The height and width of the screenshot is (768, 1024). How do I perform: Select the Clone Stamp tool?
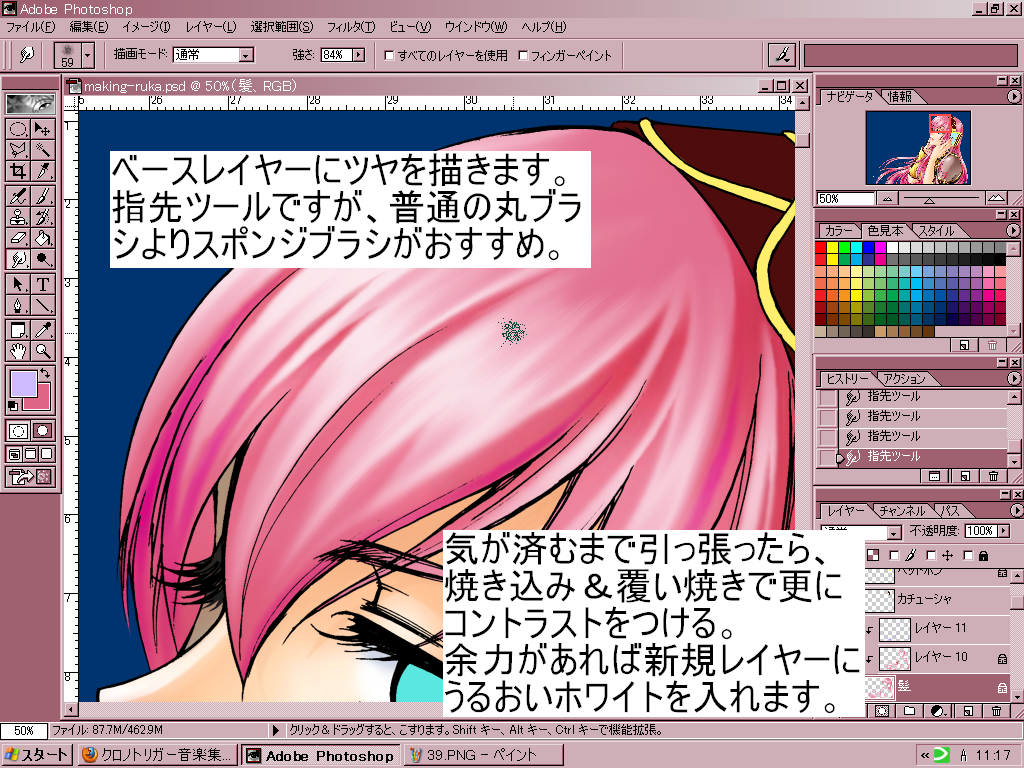coord(18,217)
